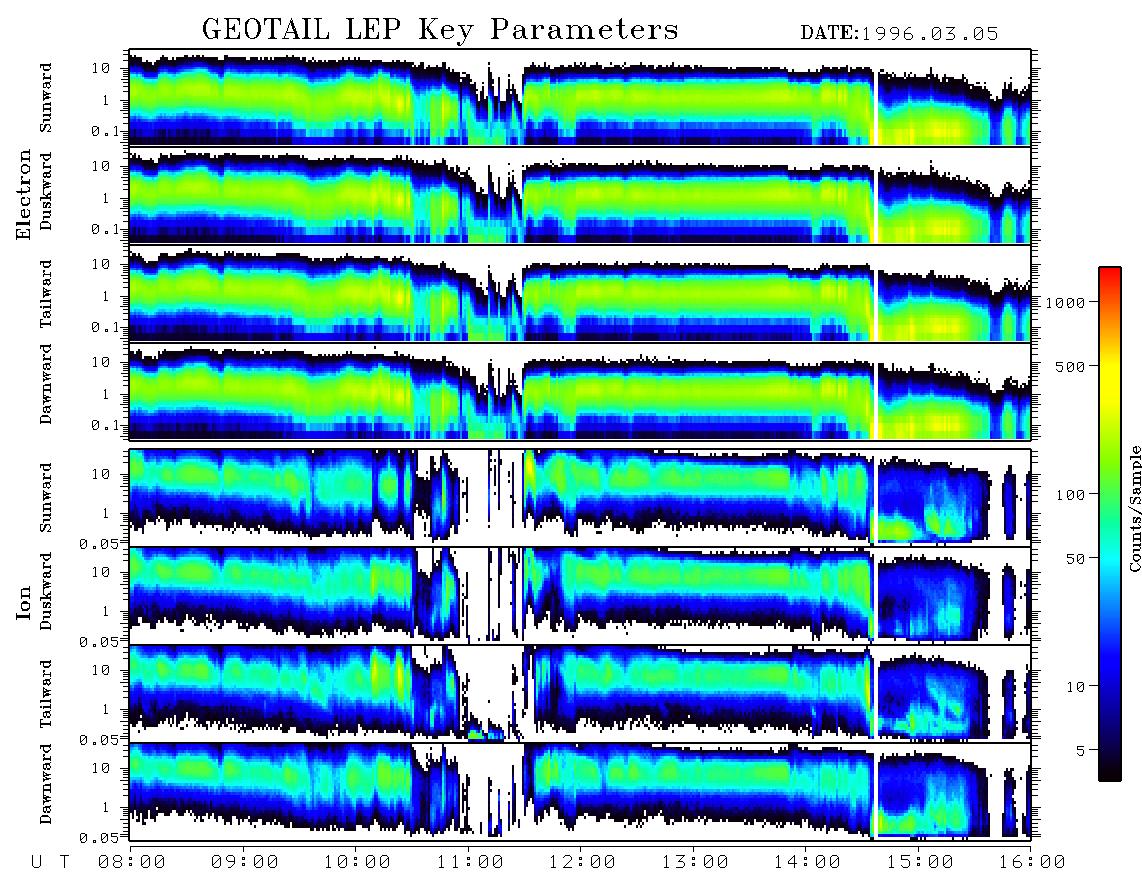Click the Ion group label

tap(24, 604)
